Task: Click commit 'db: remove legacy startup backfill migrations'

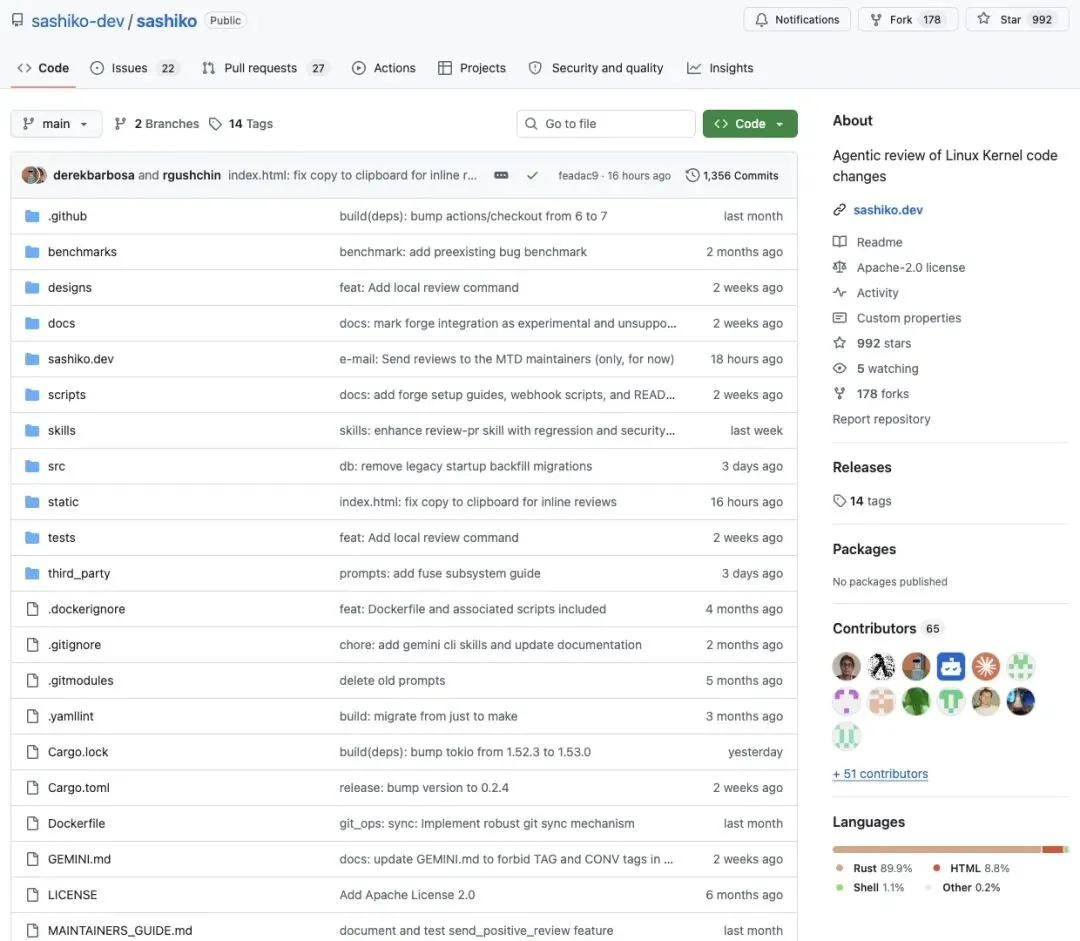Action: 466,466
